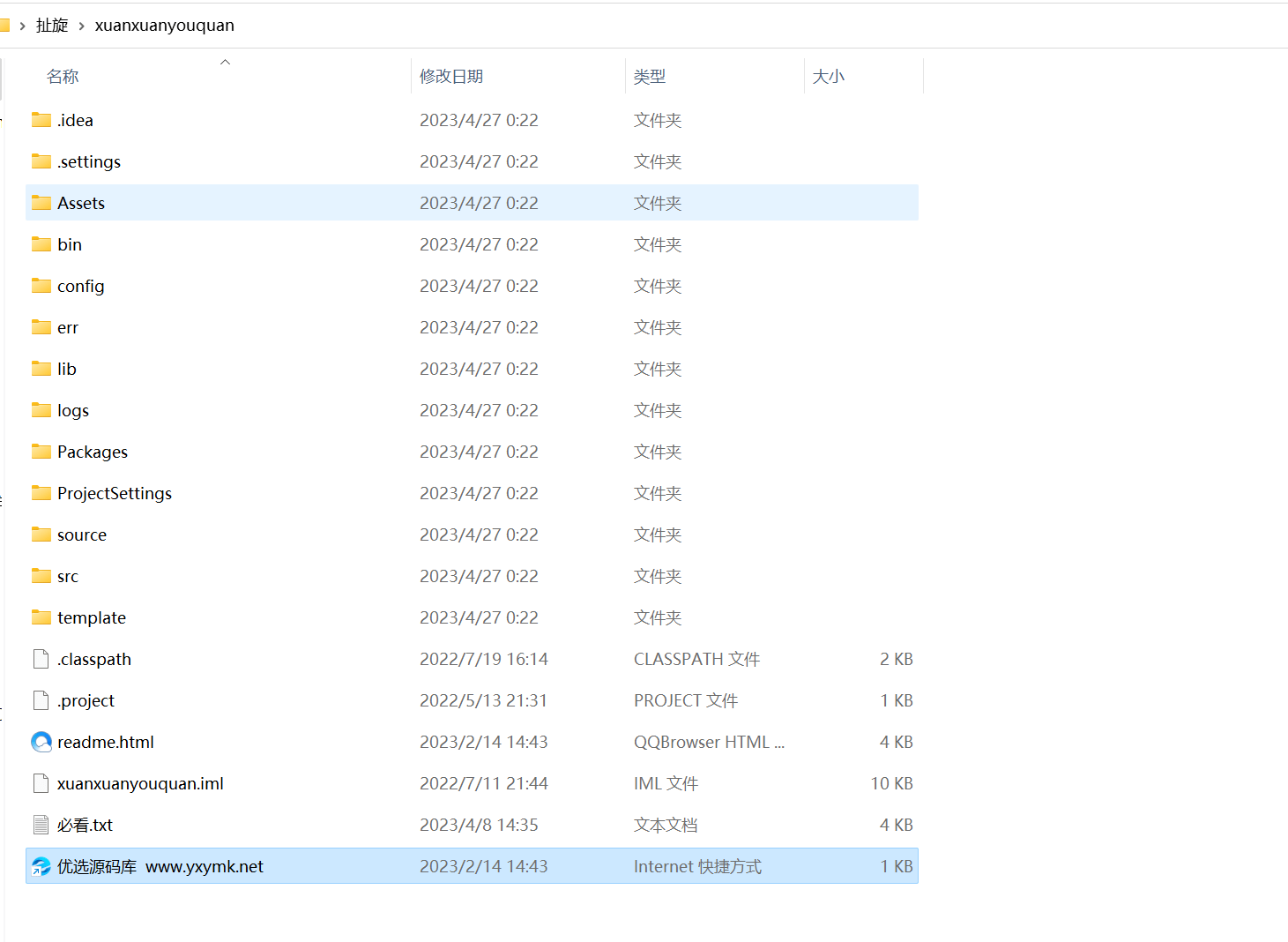Click the xuanxuanyouquan breadcrumb segment
This screenshot has height=942, width=1288.
[165, 26]
